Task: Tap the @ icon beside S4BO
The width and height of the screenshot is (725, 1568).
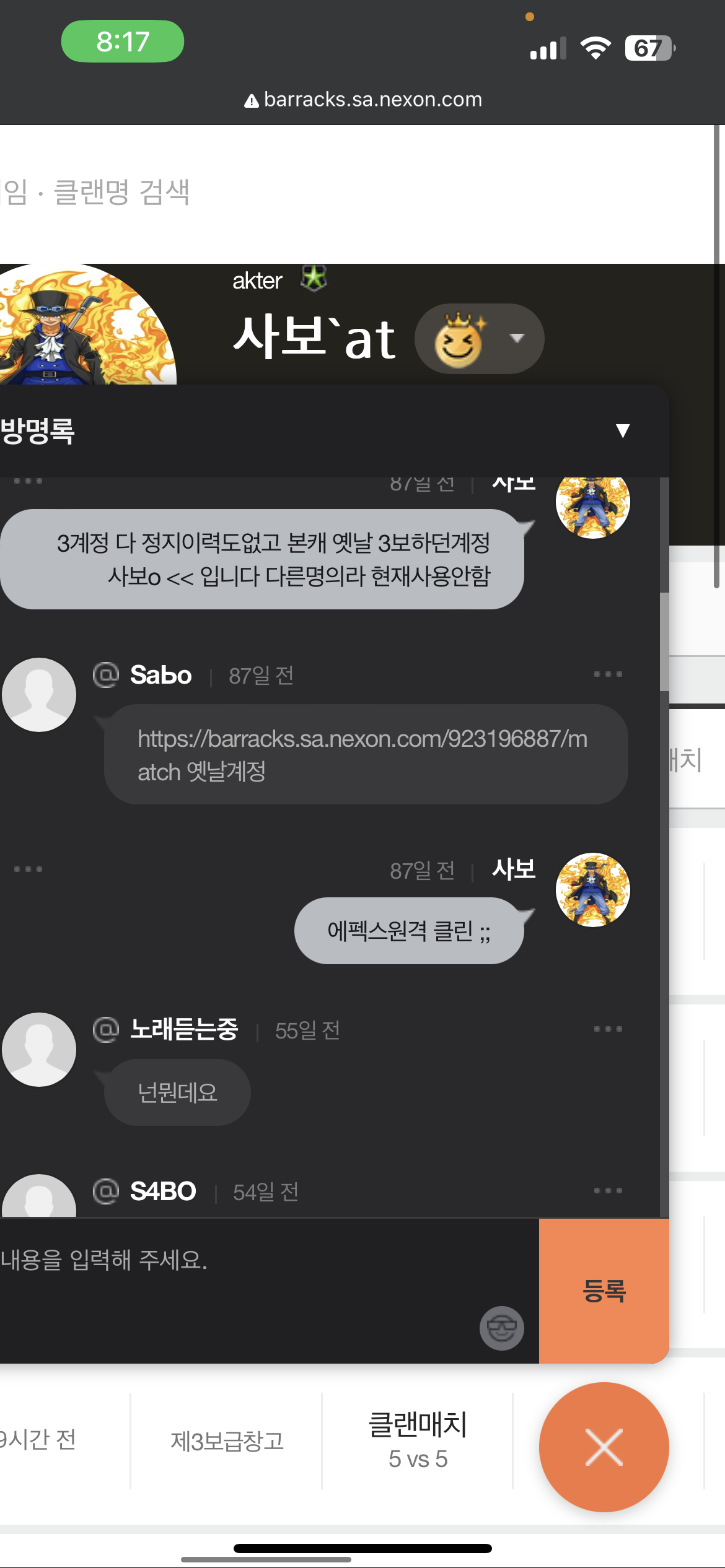Action: [106, 1191]
